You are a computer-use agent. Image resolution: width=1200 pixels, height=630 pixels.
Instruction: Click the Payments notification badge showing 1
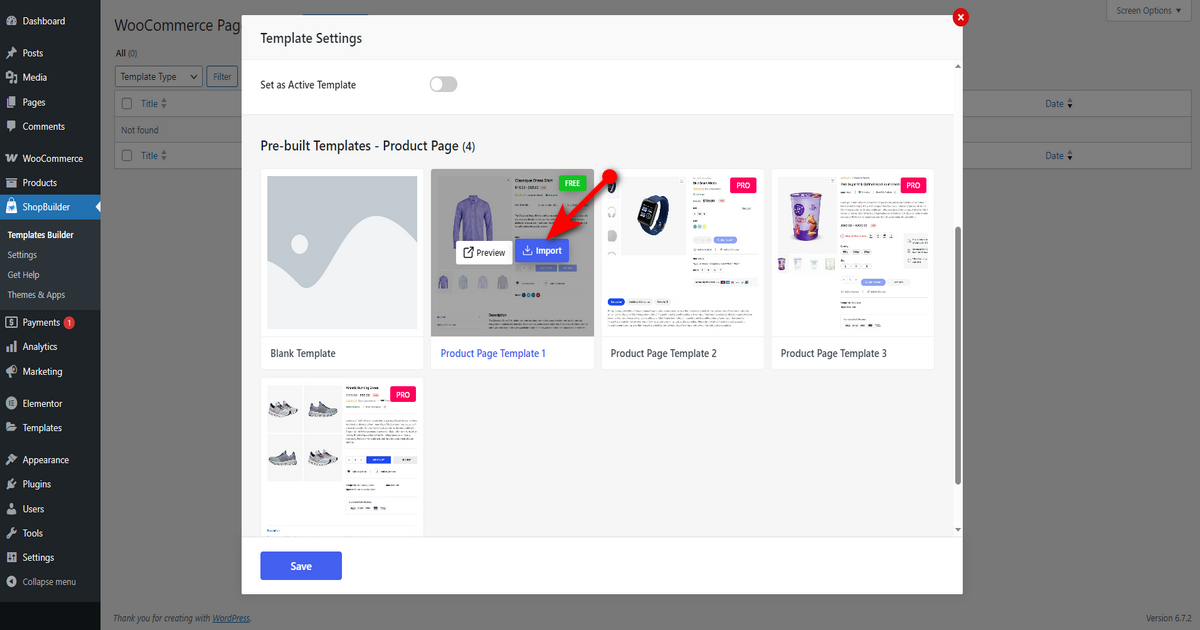(x=69, y=323)
